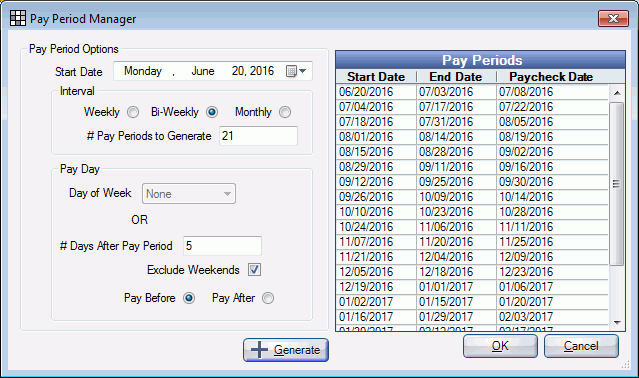This screenshot has height=378, width=639.
Task: Open the Day of Week dropdown
Action: click(189, 194)
